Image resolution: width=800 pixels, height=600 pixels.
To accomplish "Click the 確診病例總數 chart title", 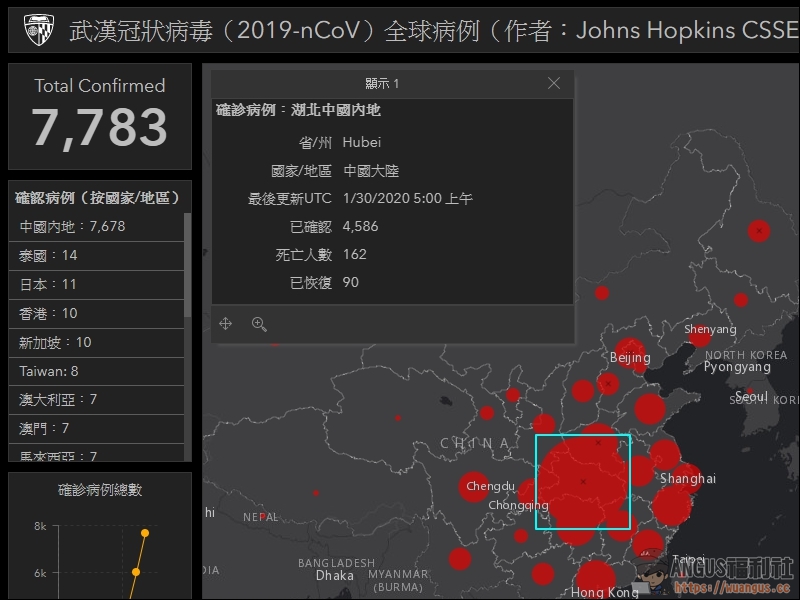I will pyautogui.click(x=100, y=490).
